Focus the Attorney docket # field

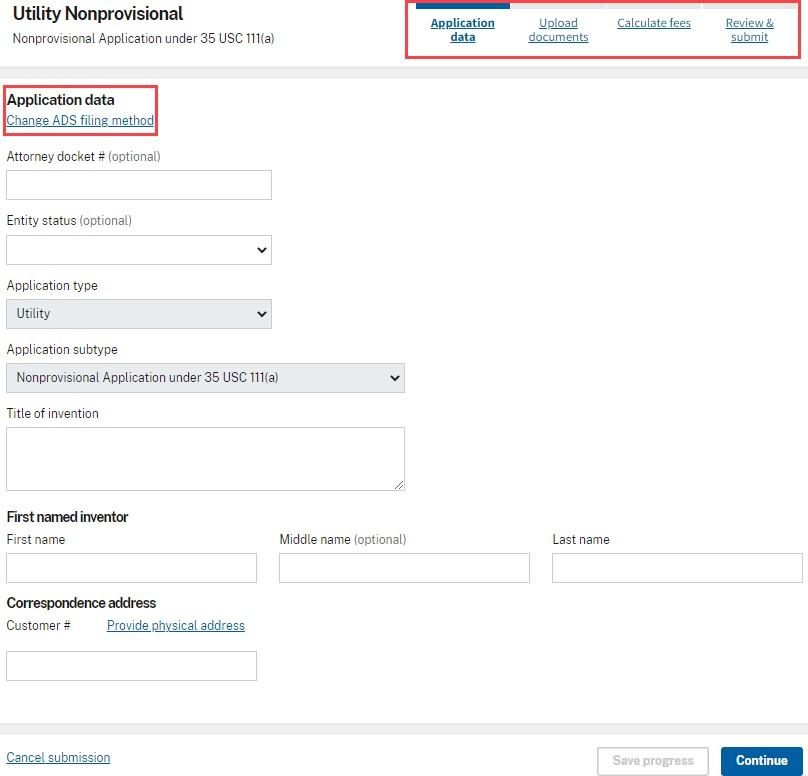pos(139,185)
